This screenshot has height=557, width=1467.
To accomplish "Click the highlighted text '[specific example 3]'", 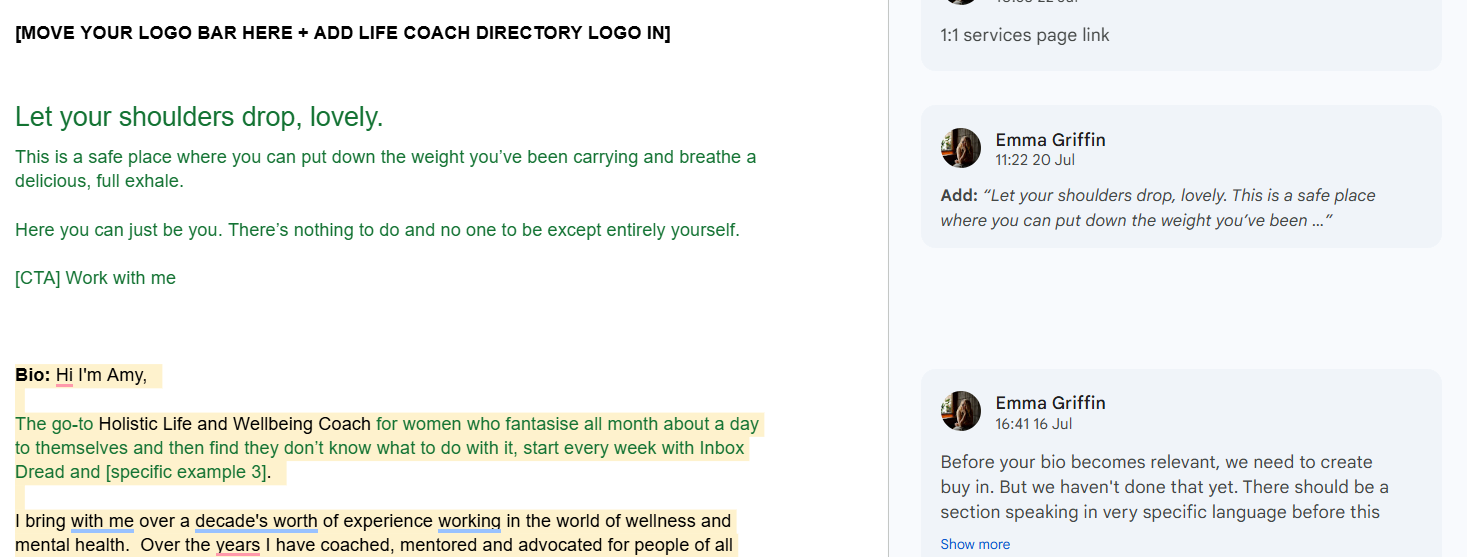I will click(185, 472).
